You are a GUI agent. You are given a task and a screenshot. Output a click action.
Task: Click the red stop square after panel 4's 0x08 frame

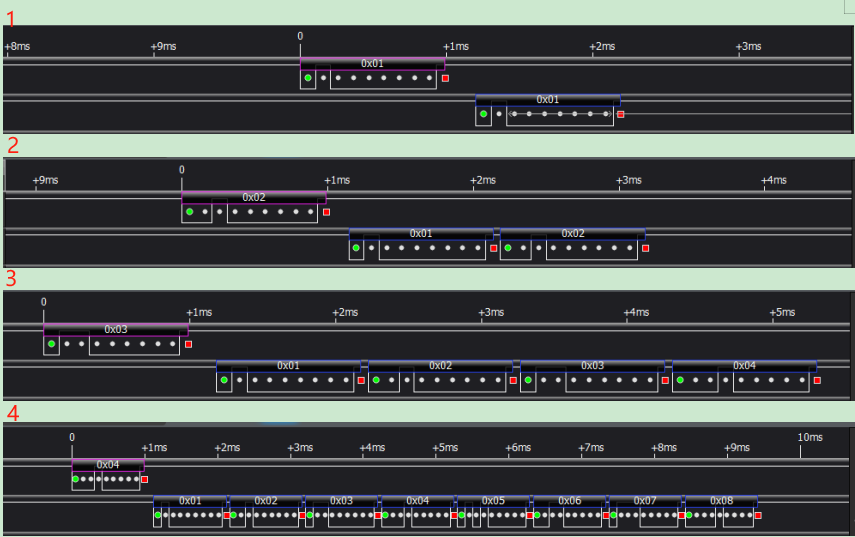[x=758, y=515]
